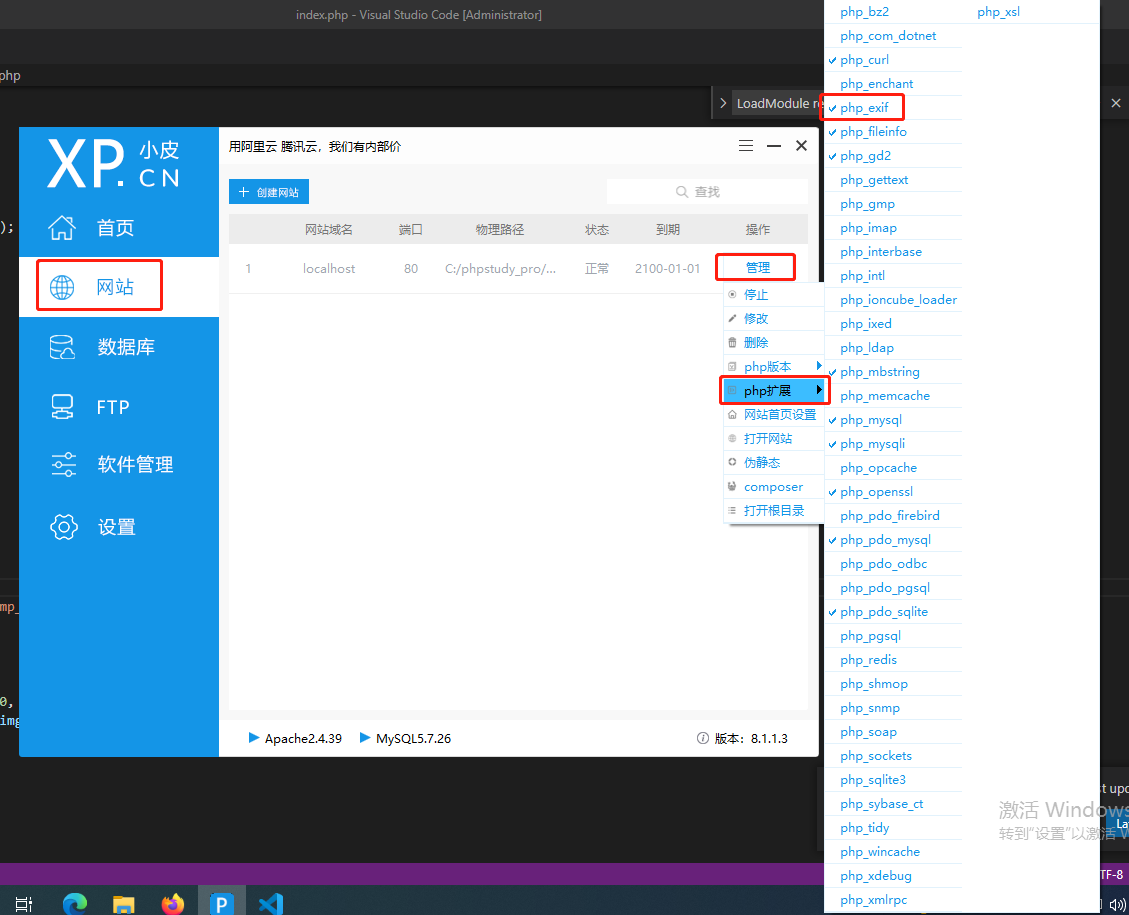Disable the php_gd2 extension
The height and width of the screenshot is (915, 1129).
click(x=865, y=155)
